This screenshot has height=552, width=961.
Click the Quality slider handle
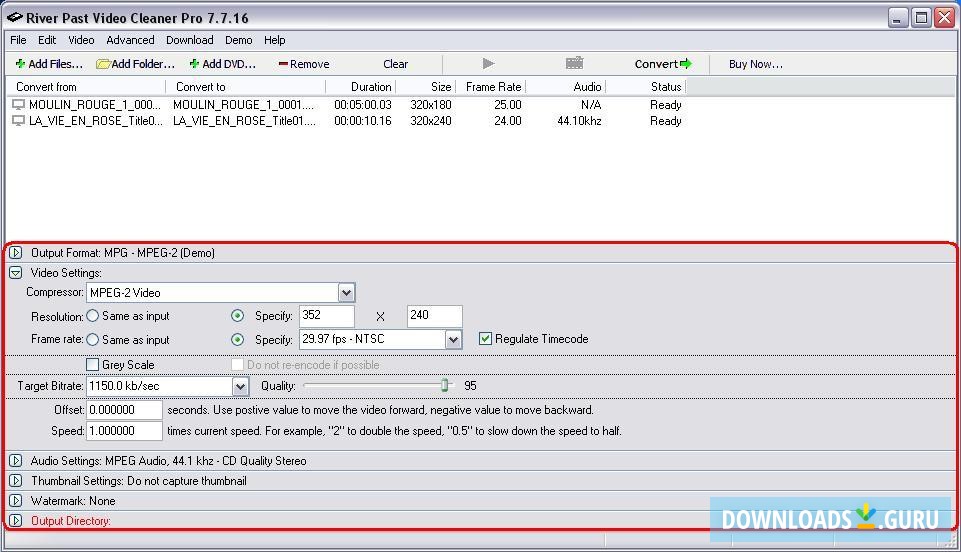pos(445,385)
